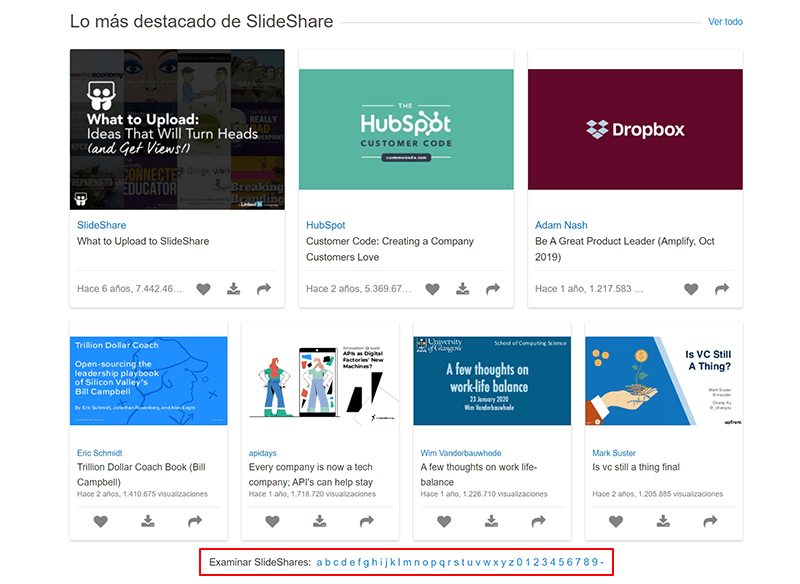Like the HubSpot Customer Code presentation

tap(432, 289)
